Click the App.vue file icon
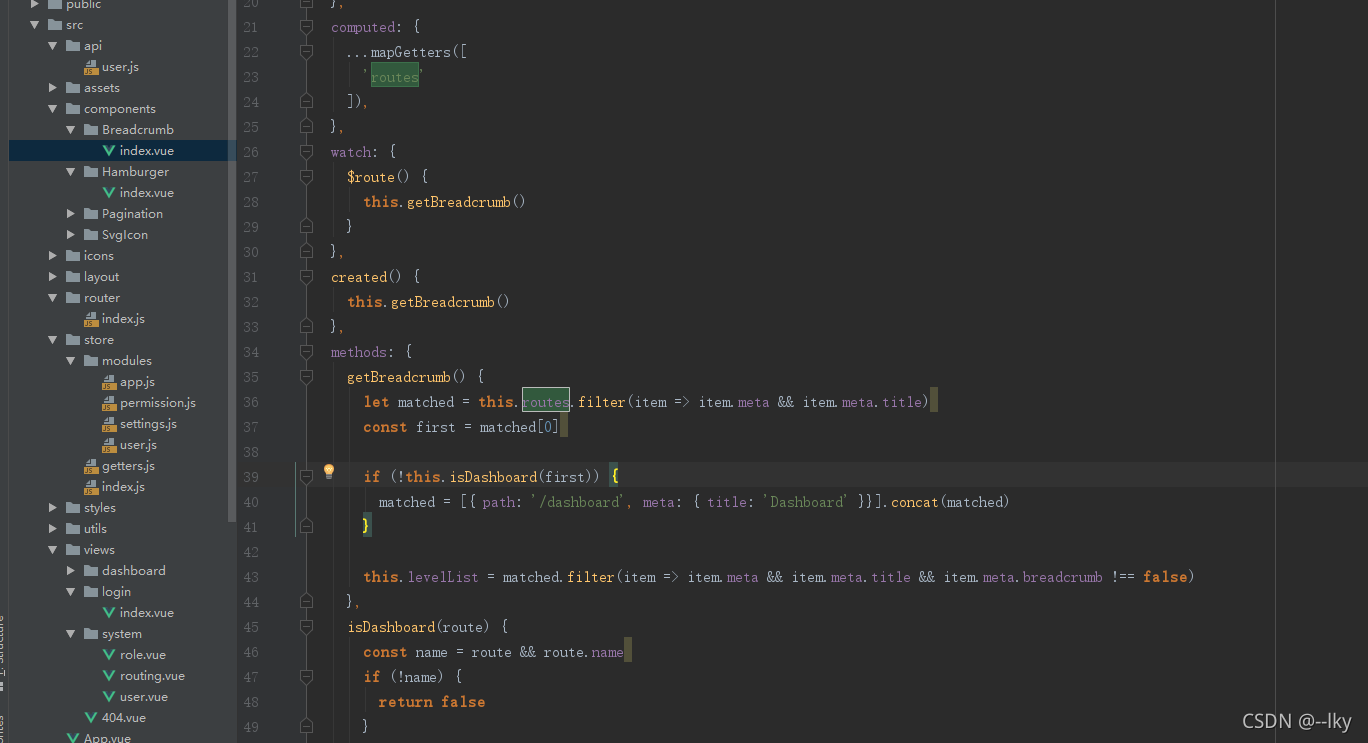This screenshot has width=1368, height=743. pyautogui.click(x=73, y=738)
